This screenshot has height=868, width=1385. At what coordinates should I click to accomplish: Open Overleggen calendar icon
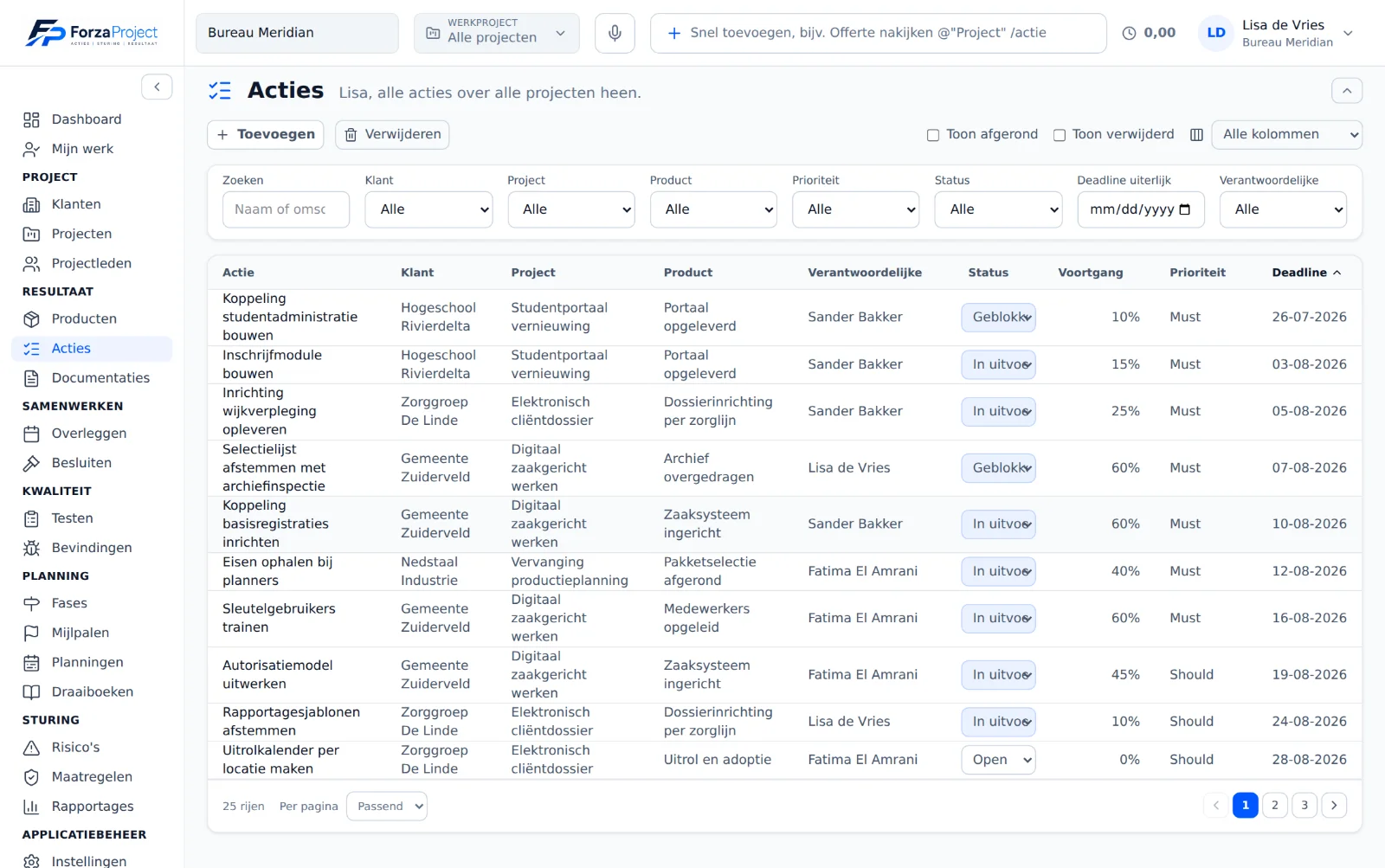click(31, 433)
